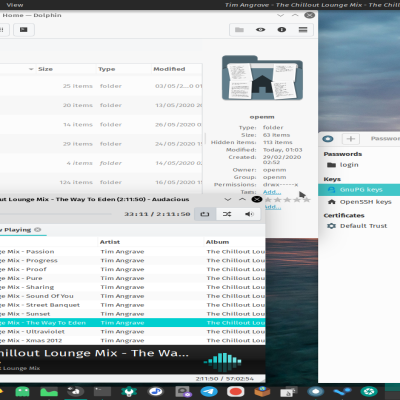This screenshot has width=400, height=400.
Task: Select the track ending in Sunset
Action: [x=133, y=314]
